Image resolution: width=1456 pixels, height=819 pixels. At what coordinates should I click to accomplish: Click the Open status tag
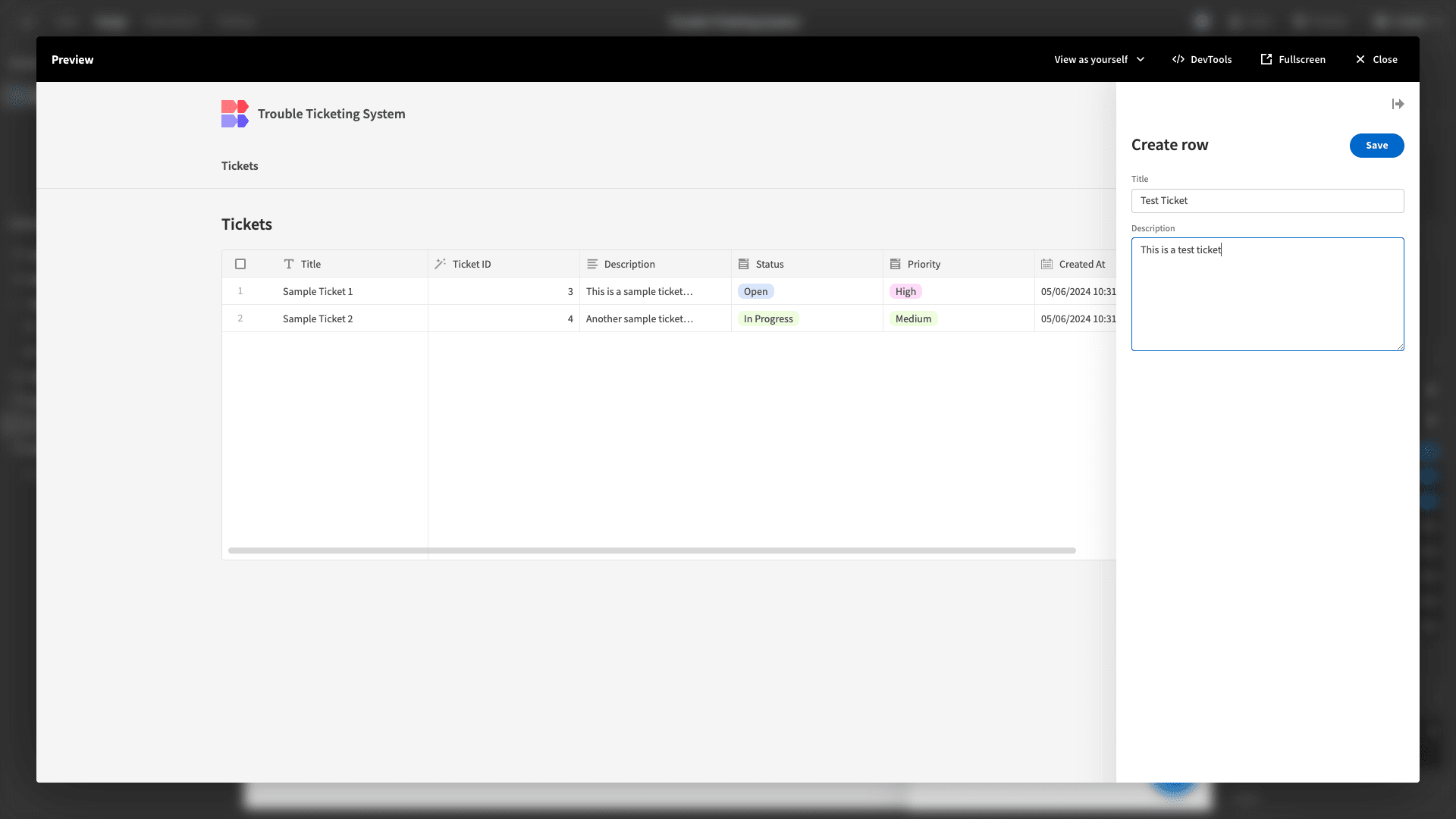coord(755,291)
